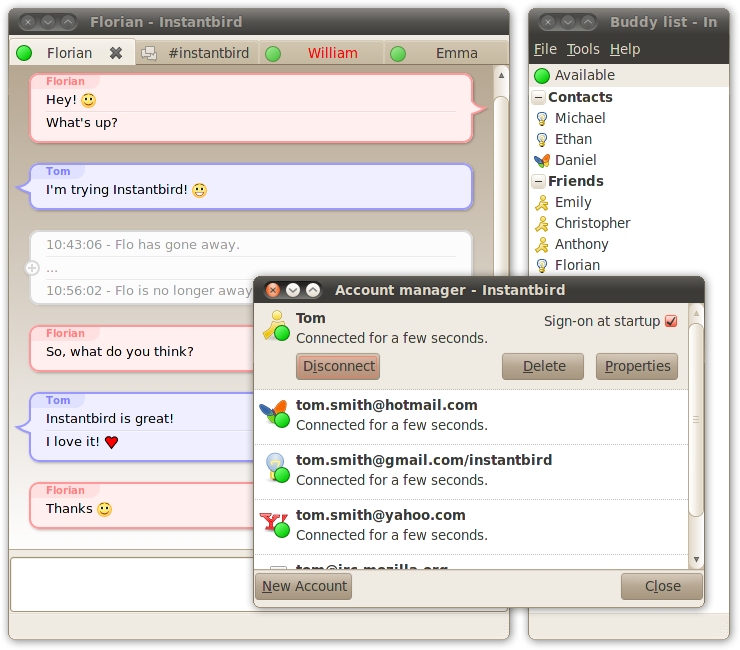Click the Gmail account lightbulb icon
Image resolution: width=740 pixels, height=650 pixels.
(x=273, y=468)
